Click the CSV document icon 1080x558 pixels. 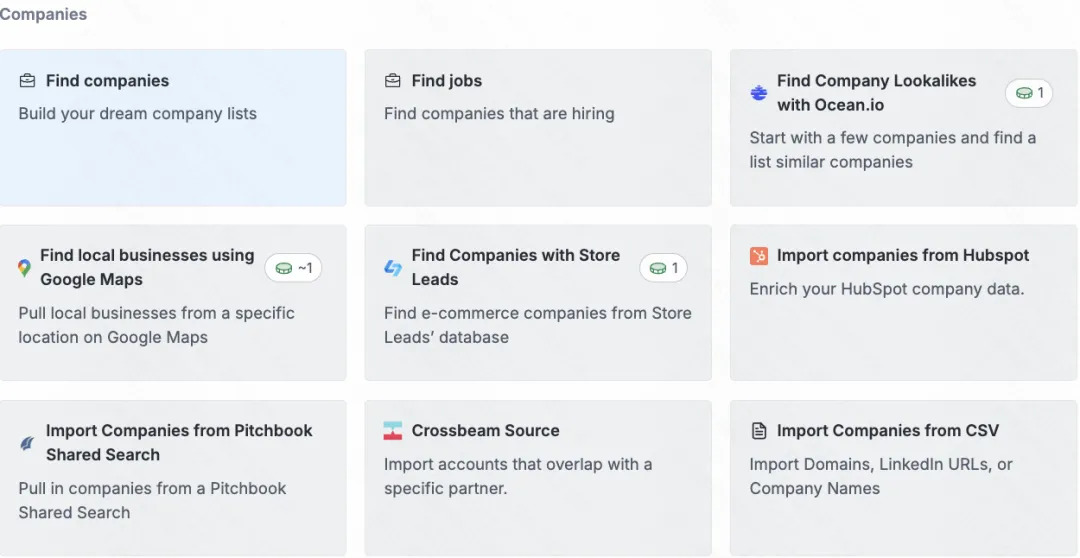coord(758,431)
